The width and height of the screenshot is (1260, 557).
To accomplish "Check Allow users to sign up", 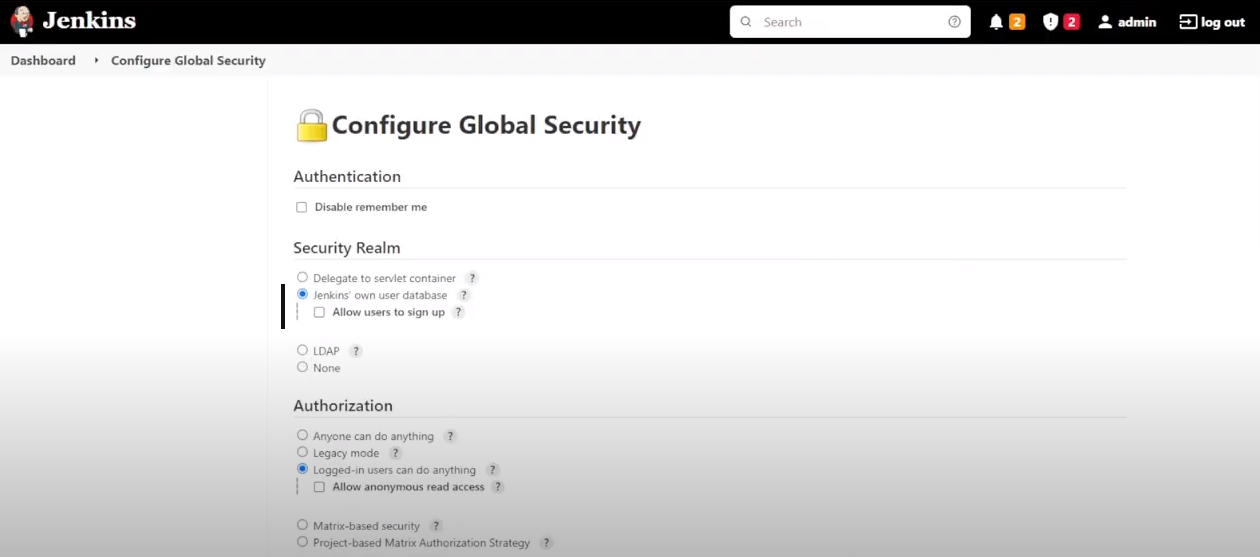I will [319, 312].
